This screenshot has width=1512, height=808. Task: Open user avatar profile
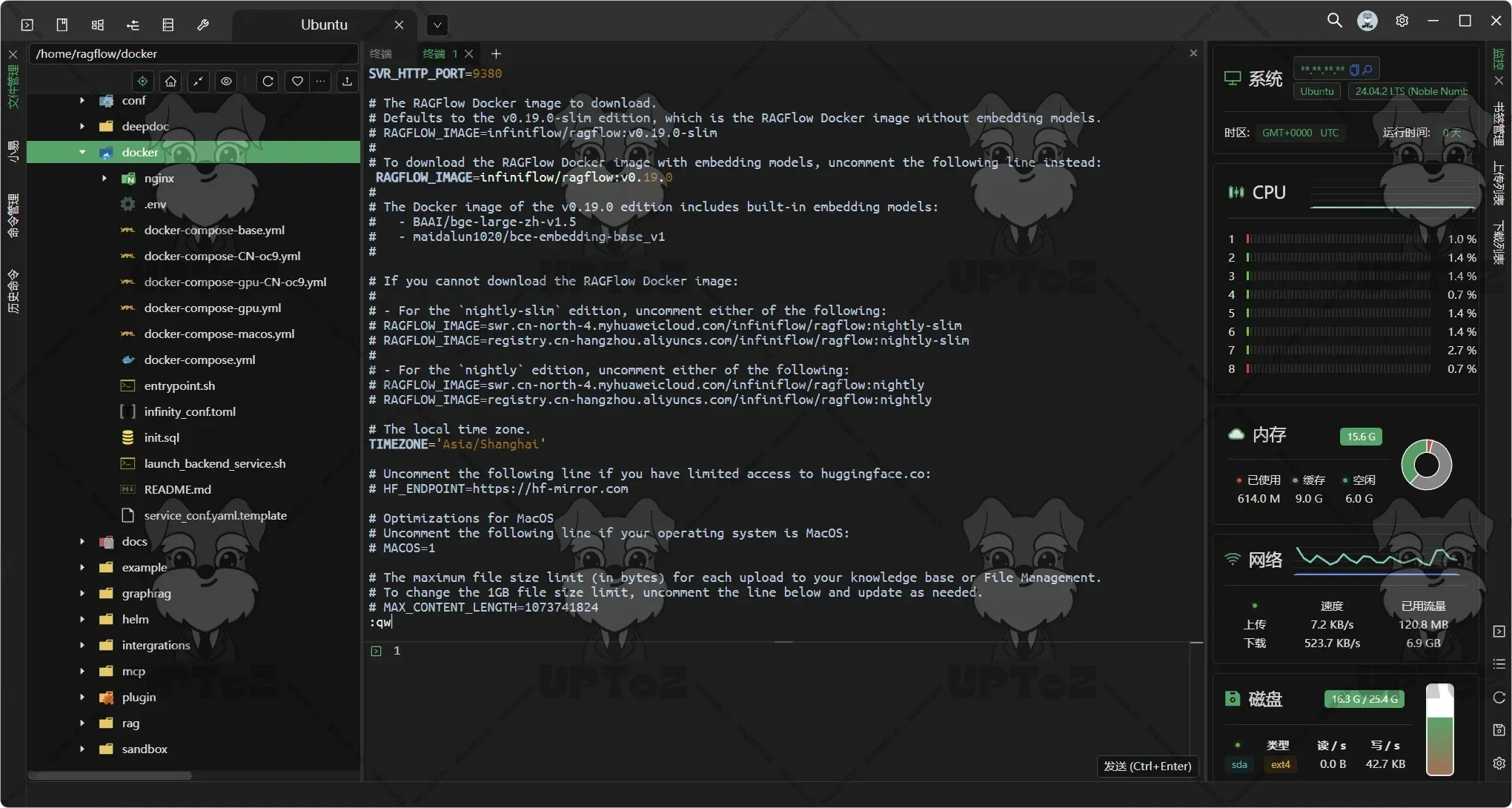(x=1367, y=21)
